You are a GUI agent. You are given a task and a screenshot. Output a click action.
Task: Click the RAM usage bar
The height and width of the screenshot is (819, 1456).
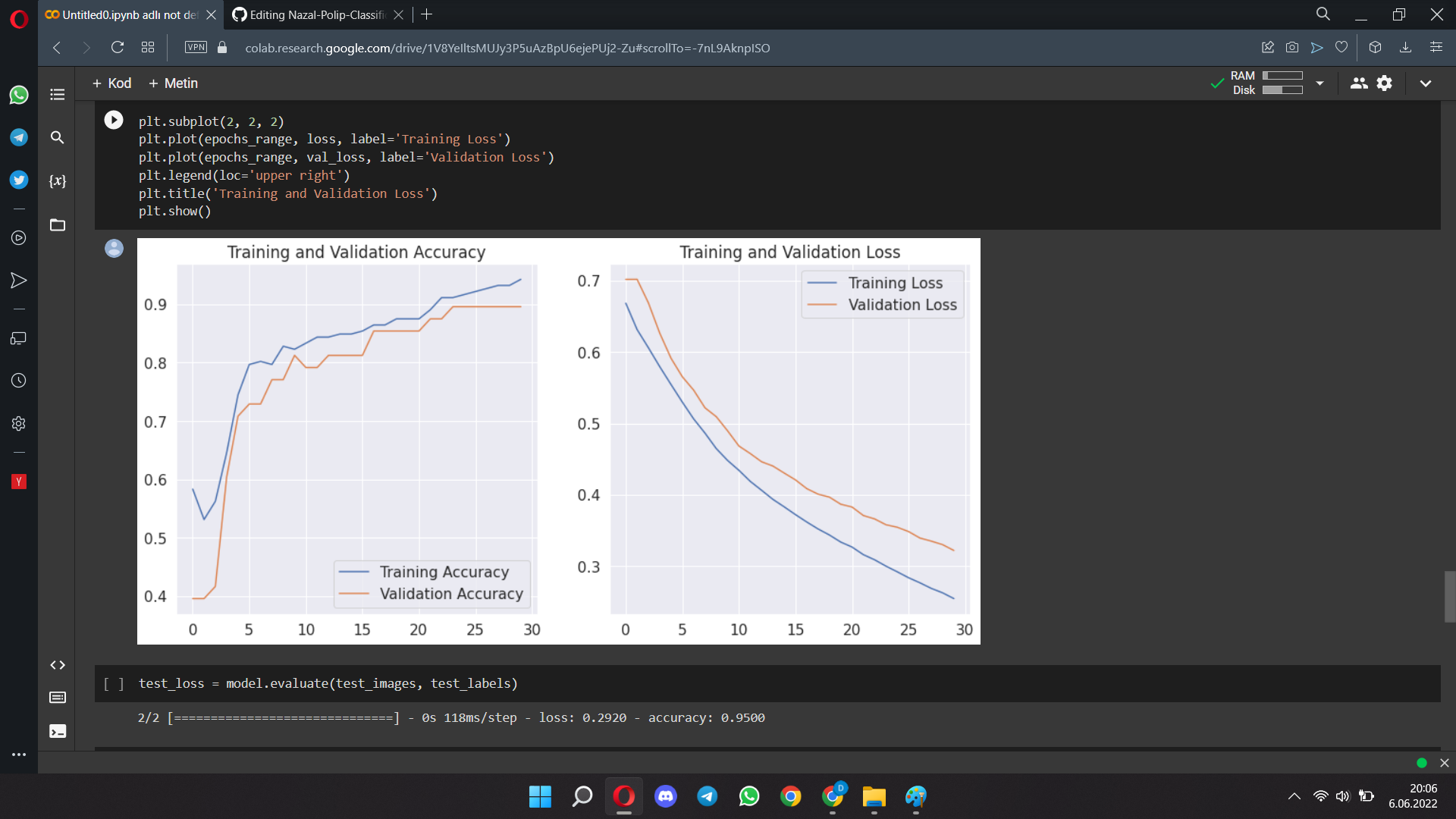coord(1282,76)
